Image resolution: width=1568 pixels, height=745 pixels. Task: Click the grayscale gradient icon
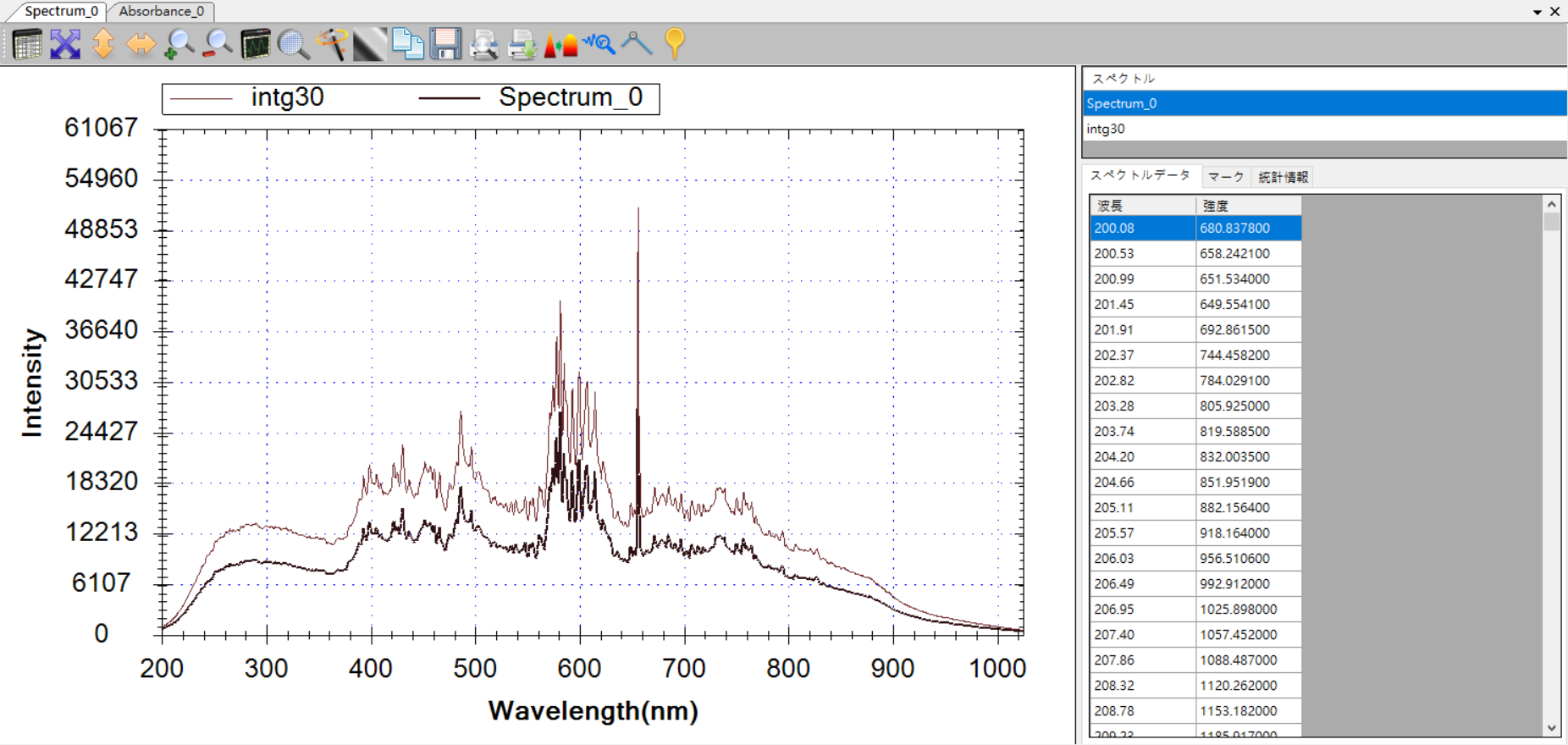[369, 44]
